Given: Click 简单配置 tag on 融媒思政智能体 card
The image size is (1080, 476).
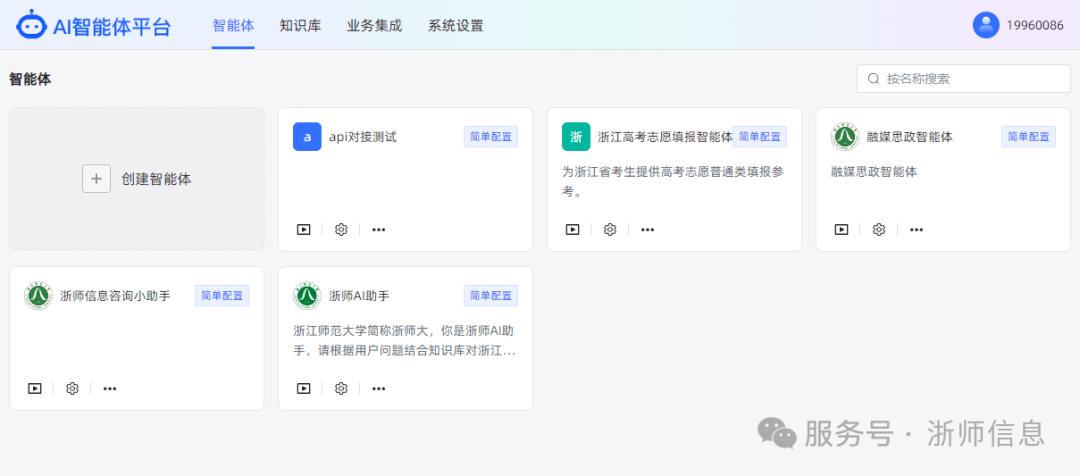Looking at the screenshot, I should [x=1028, y=136].
